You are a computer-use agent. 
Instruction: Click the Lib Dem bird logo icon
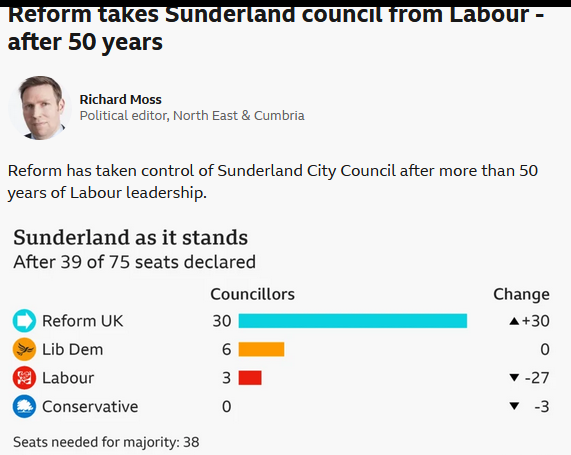24,349
